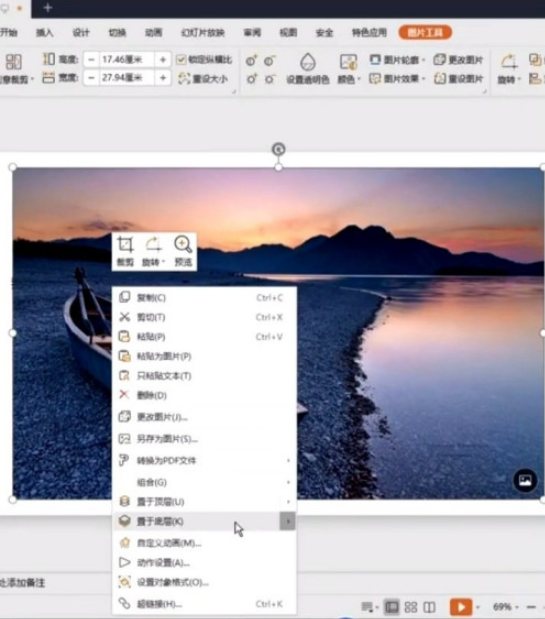Click the width input field
Screen dimensions: 545x619
126,78
